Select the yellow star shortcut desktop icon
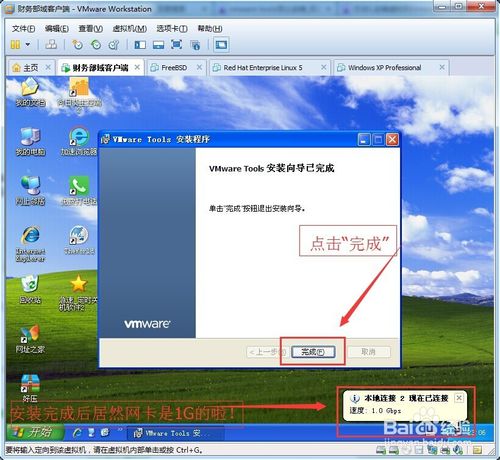500x460 pixels. tap(79, 293)
